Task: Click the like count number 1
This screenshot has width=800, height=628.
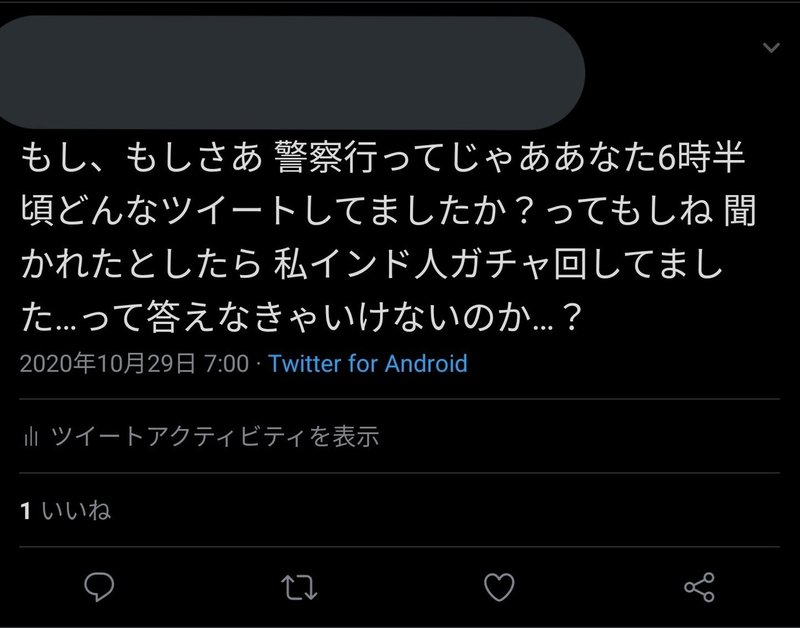Action: click(x=26, y=511)
